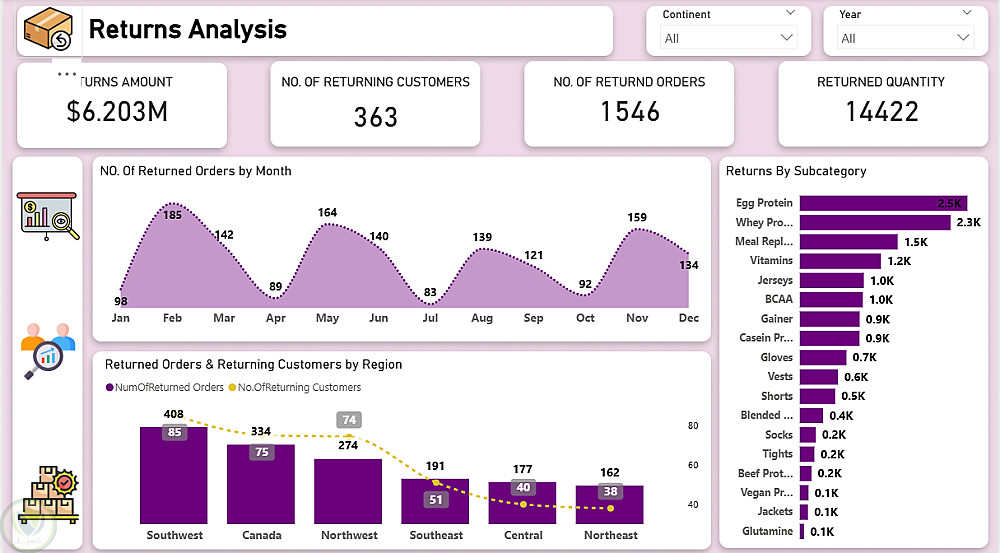Viewport: 1000px width, 553px height.
Task: Select the Jerseys bar in subcategory chart
Action: tap(832, 281)
